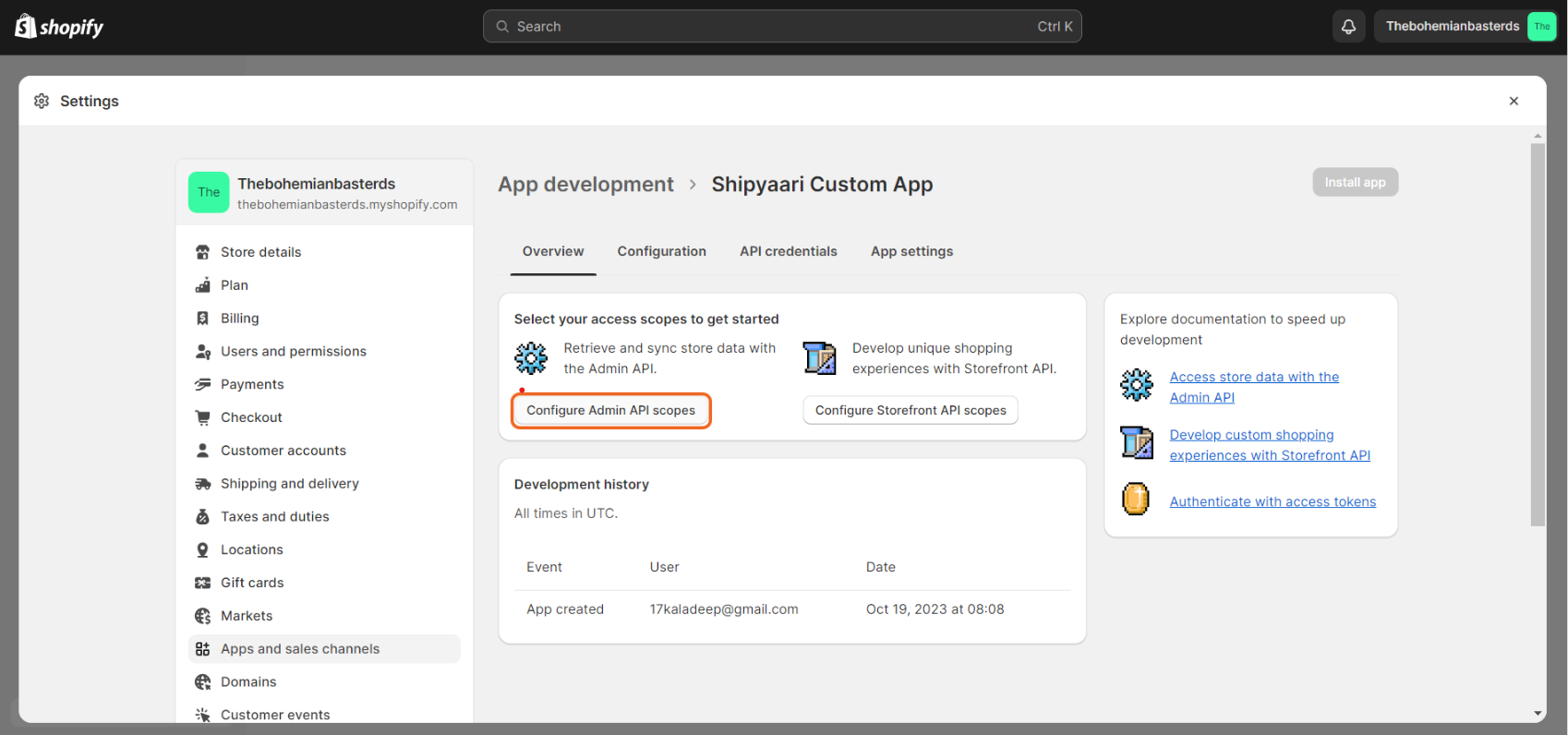Click the Billing receipt icon
The image size is (1568, 735).
coord(203,319)
